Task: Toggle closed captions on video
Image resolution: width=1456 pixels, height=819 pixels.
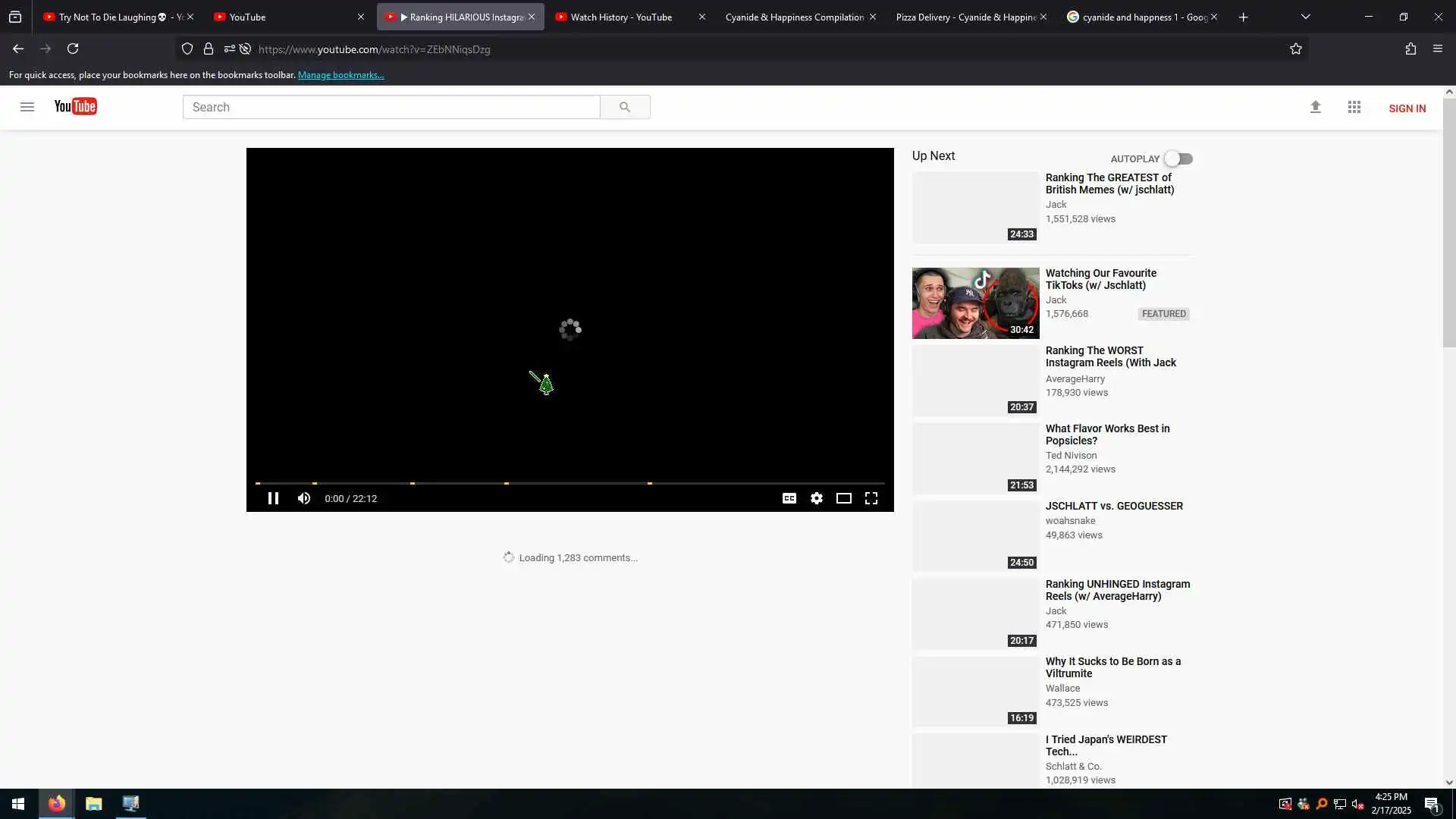Action: coord(789,498)
